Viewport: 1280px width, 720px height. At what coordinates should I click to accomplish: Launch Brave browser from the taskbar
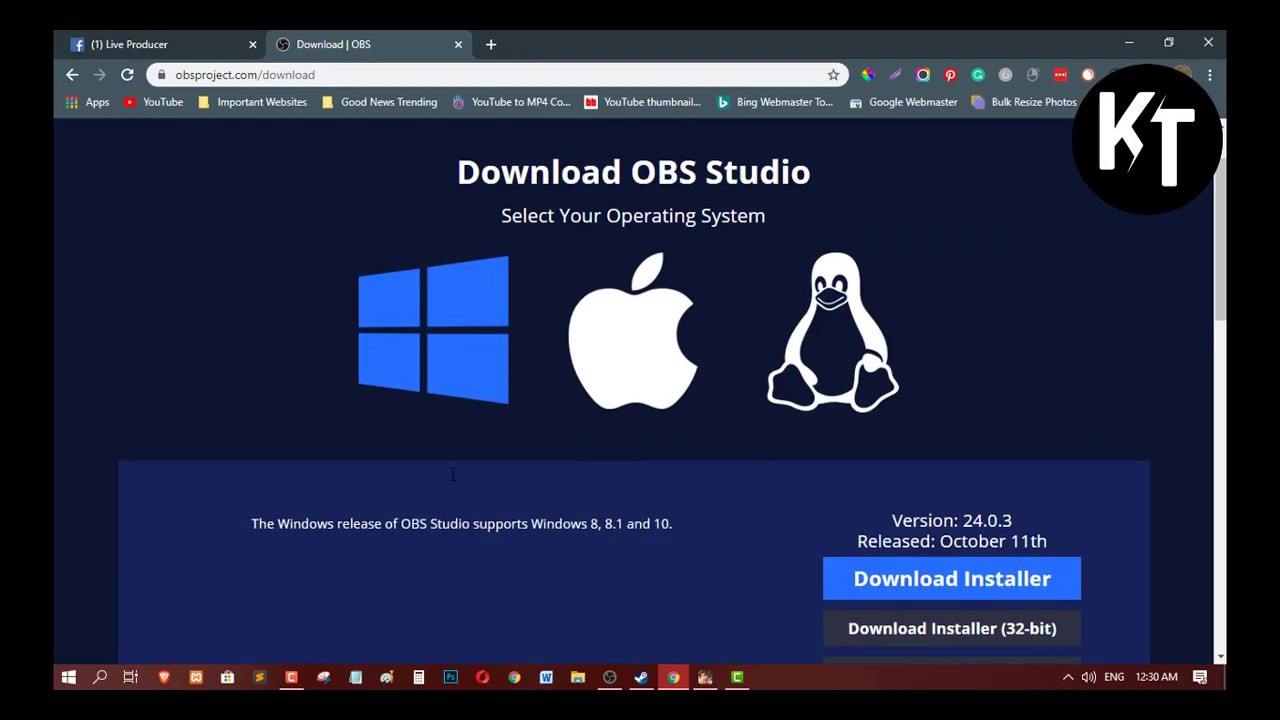164,677
